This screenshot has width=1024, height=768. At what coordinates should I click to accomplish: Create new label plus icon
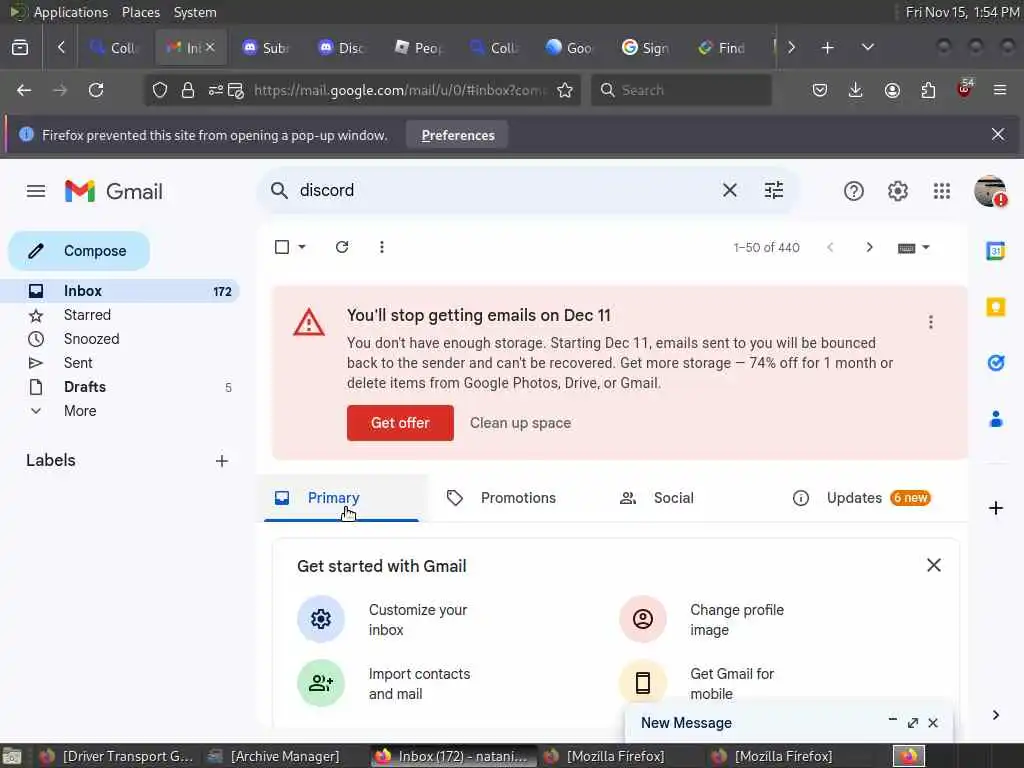point(221,460)
